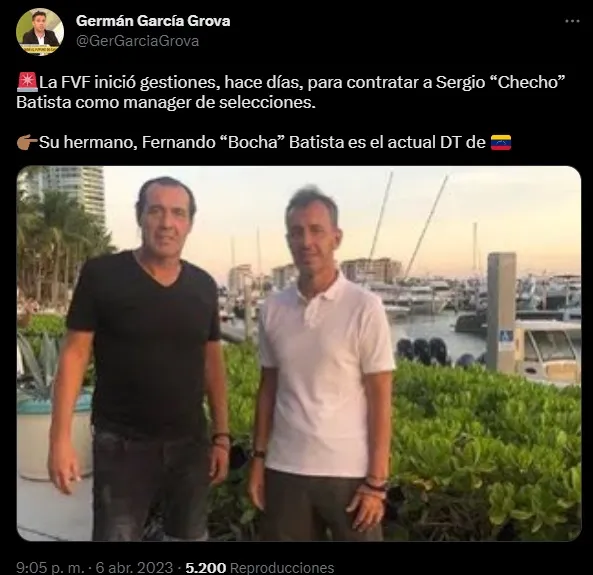Screen dimensions: 593x575
Task: Open the @GerGarciaGrova handle link
Action: tap(137, 41)
